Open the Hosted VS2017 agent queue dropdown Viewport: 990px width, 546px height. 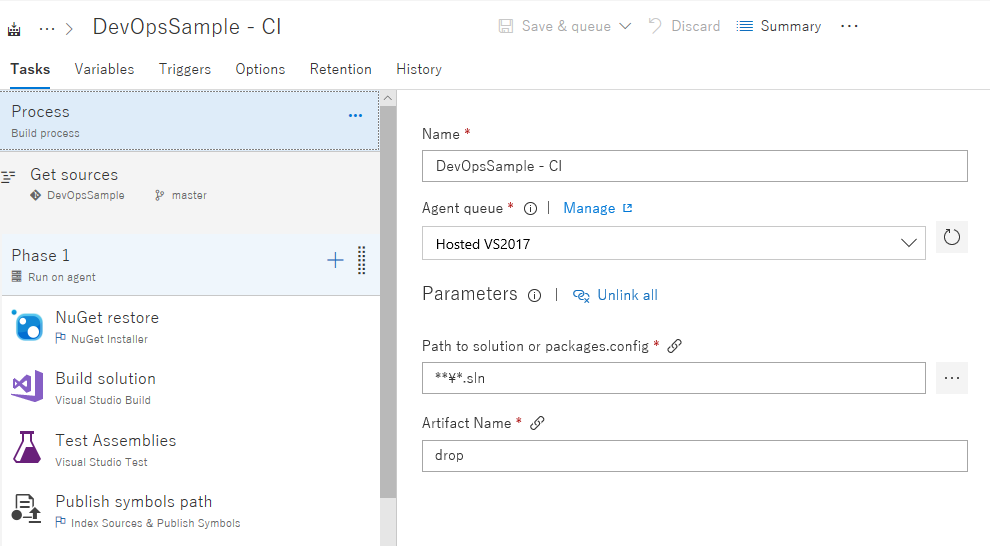[x=674, y=244]
